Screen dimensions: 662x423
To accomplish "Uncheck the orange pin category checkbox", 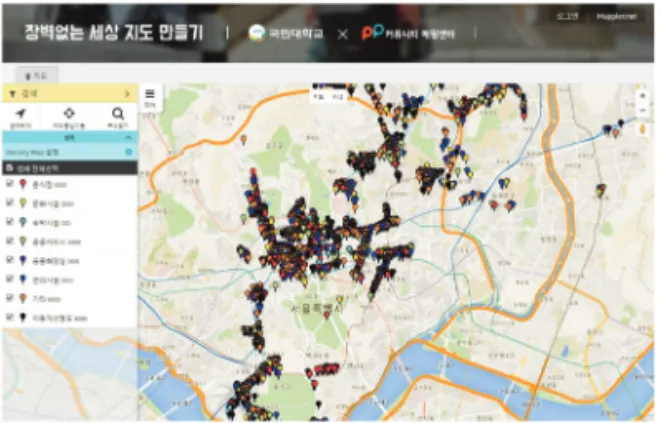I will (10, 297).
